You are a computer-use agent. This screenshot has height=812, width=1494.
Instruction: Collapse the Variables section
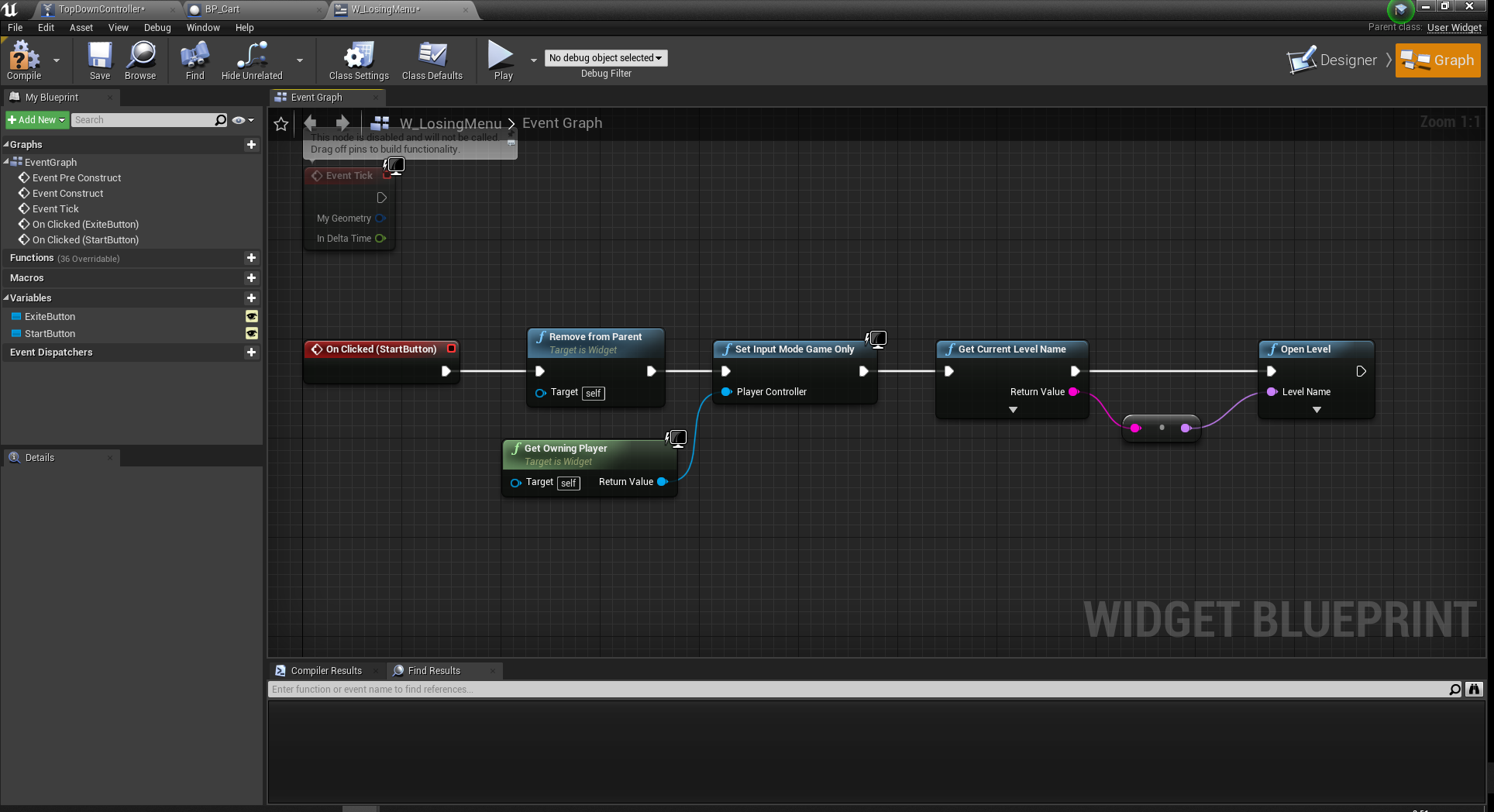click(x=6, y=298)
